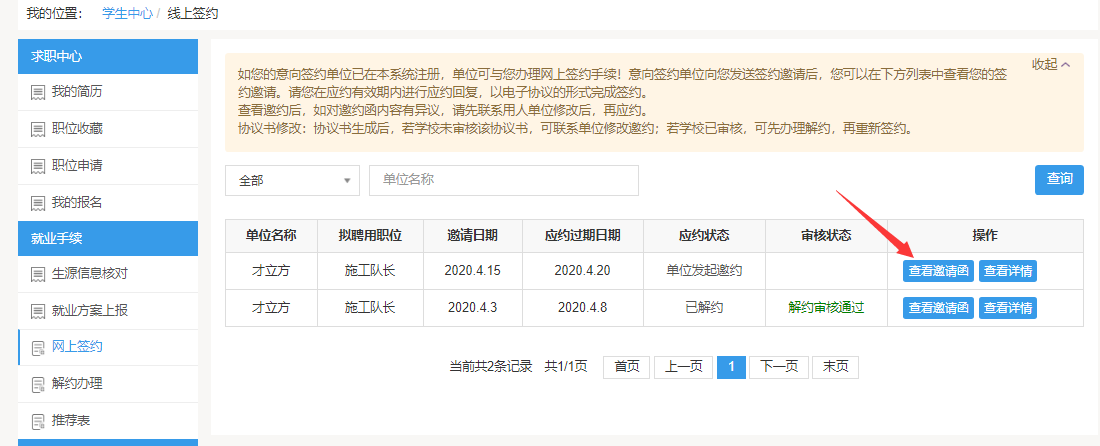Screen dimensions: 1100x446
Task: Click the 就业方案上报 sidebar icon
Action: [x=38, y=311]
